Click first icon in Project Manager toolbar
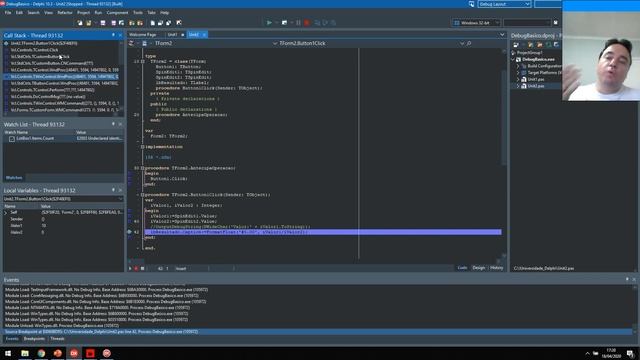 [516, 44]
